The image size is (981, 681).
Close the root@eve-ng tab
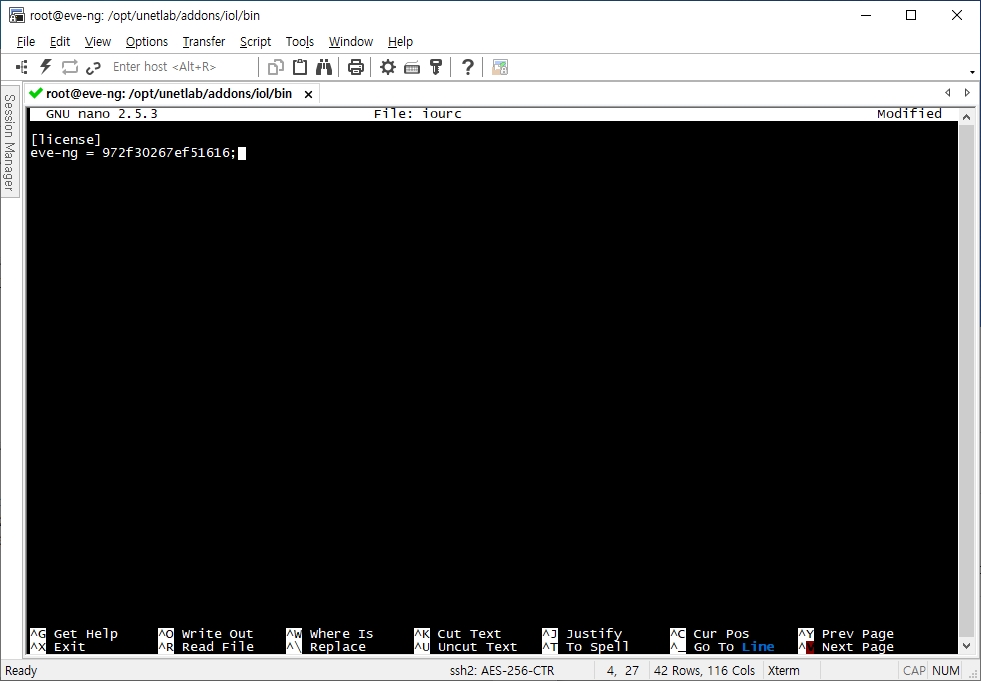(x=308, y=95)
